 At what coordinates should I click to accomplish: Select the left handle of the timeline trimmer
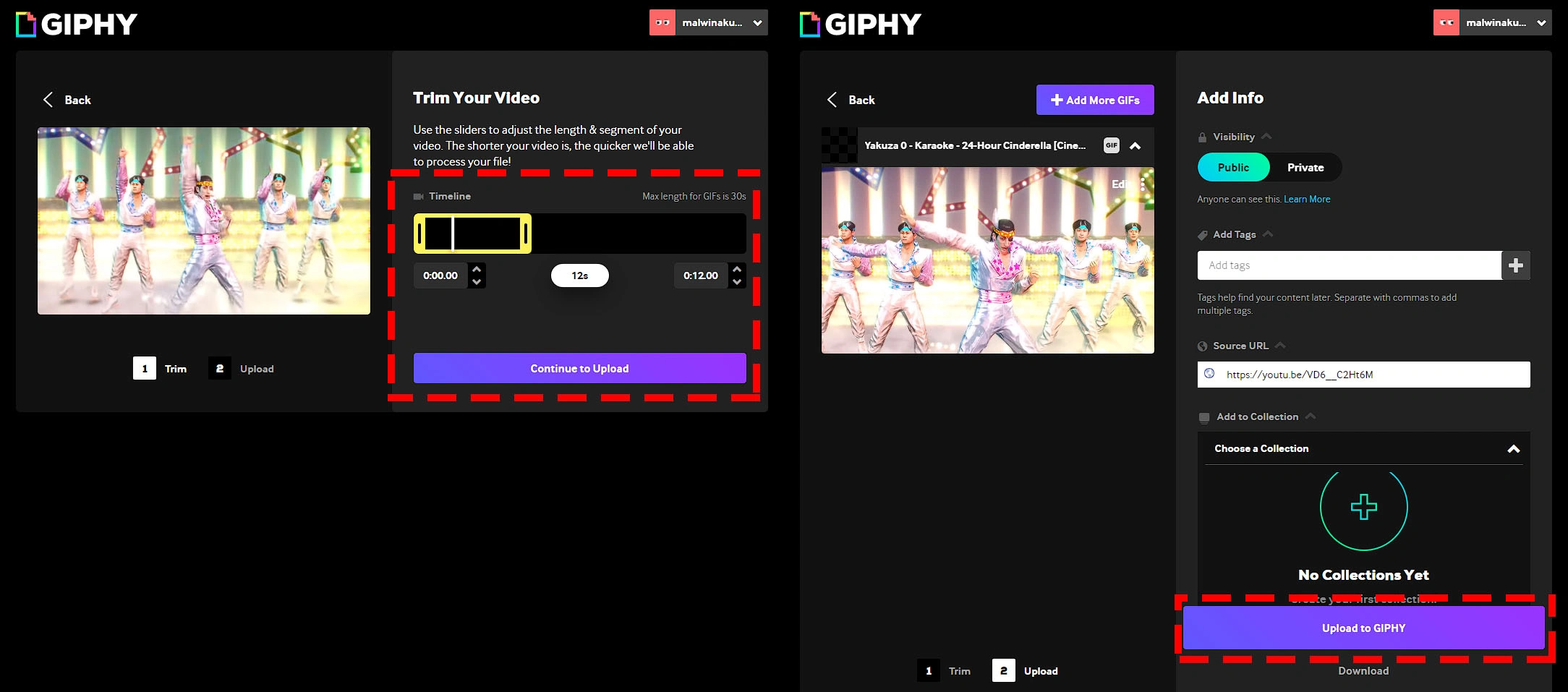point(419,234)
